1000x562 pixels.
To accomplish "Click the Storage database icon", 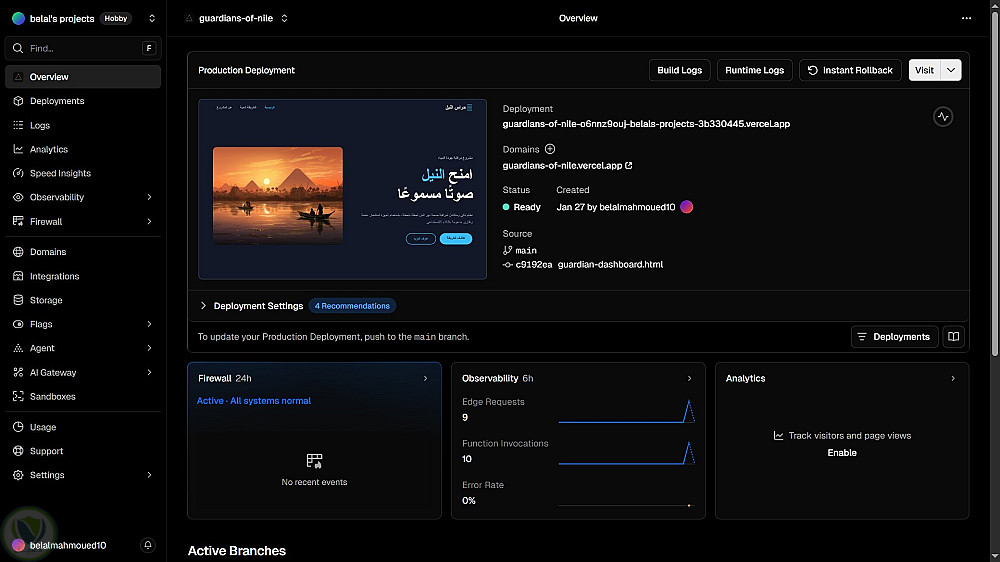I will tap(18, 300).
